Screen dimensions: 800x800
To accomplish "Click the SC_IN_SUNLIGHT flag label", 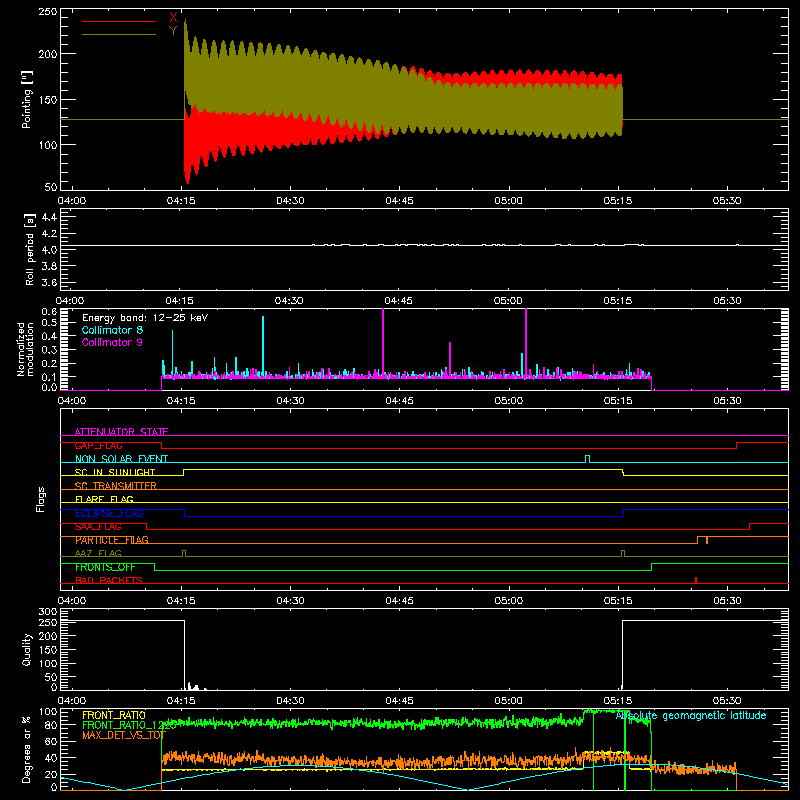I will point(115,472).
